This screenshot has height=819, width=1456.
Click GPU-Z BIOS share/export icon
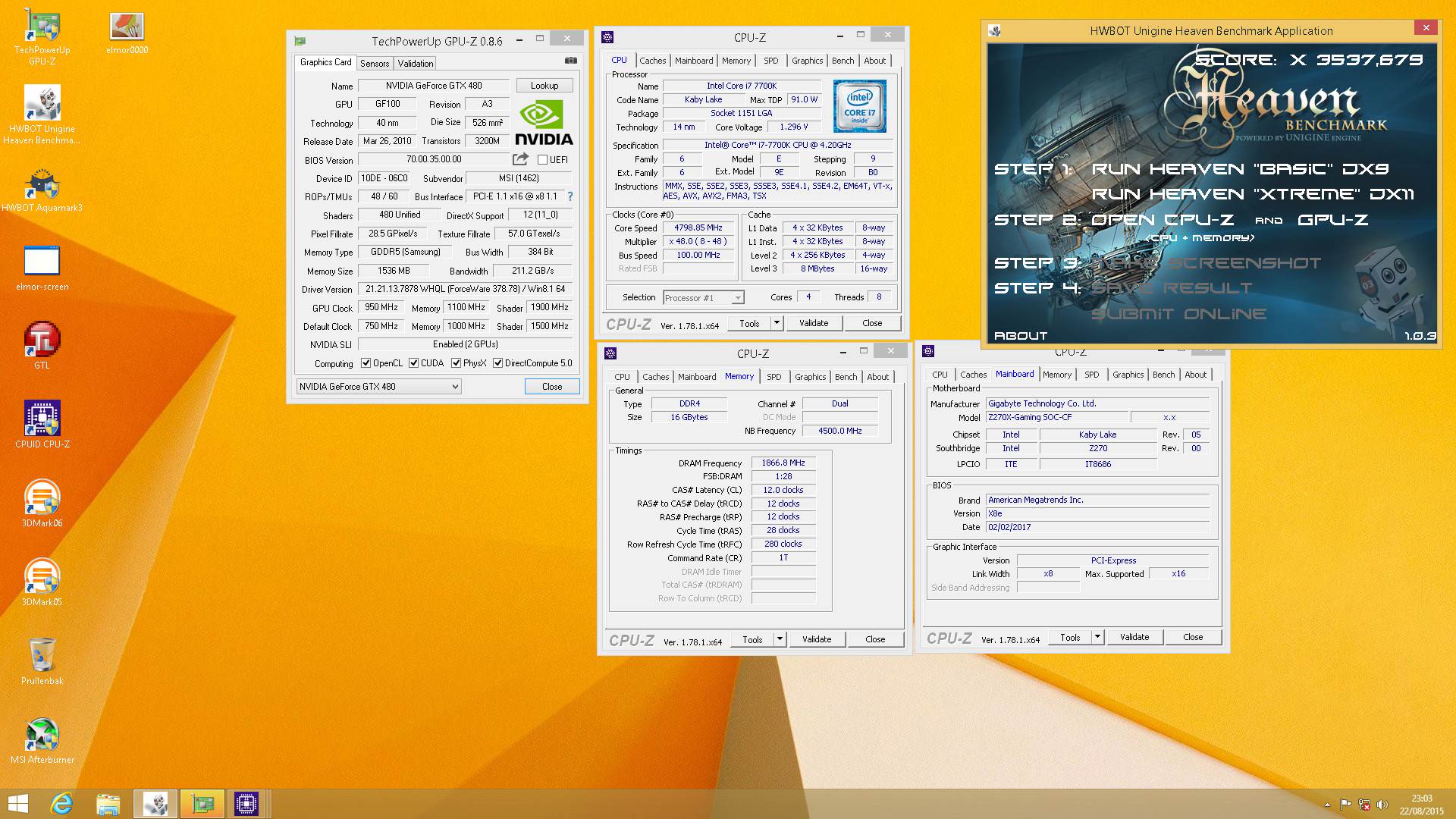(x=520, y=159)
